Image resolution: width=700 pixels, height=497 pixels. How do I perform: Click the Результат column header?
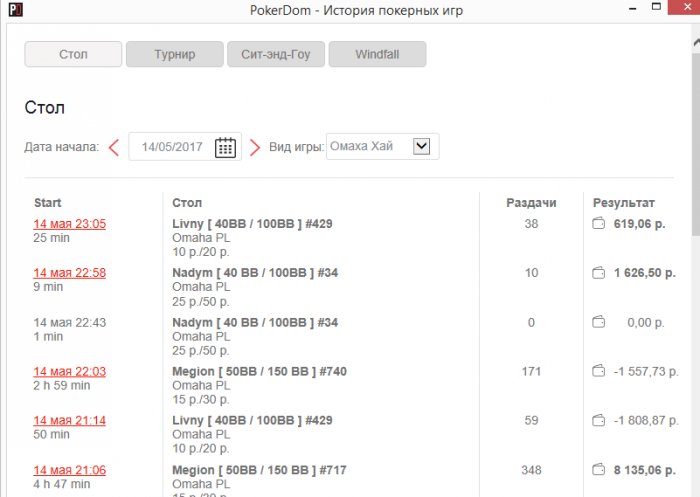pos(624,203)
